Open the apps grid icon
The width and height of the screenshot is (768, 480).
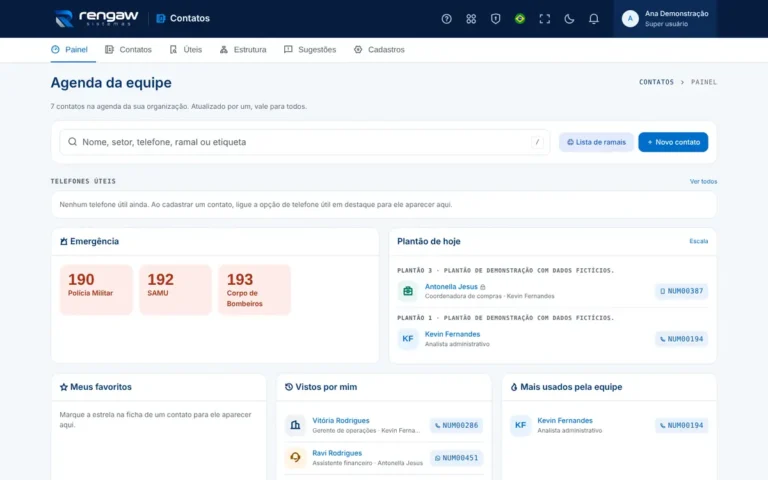pos(471,19)
